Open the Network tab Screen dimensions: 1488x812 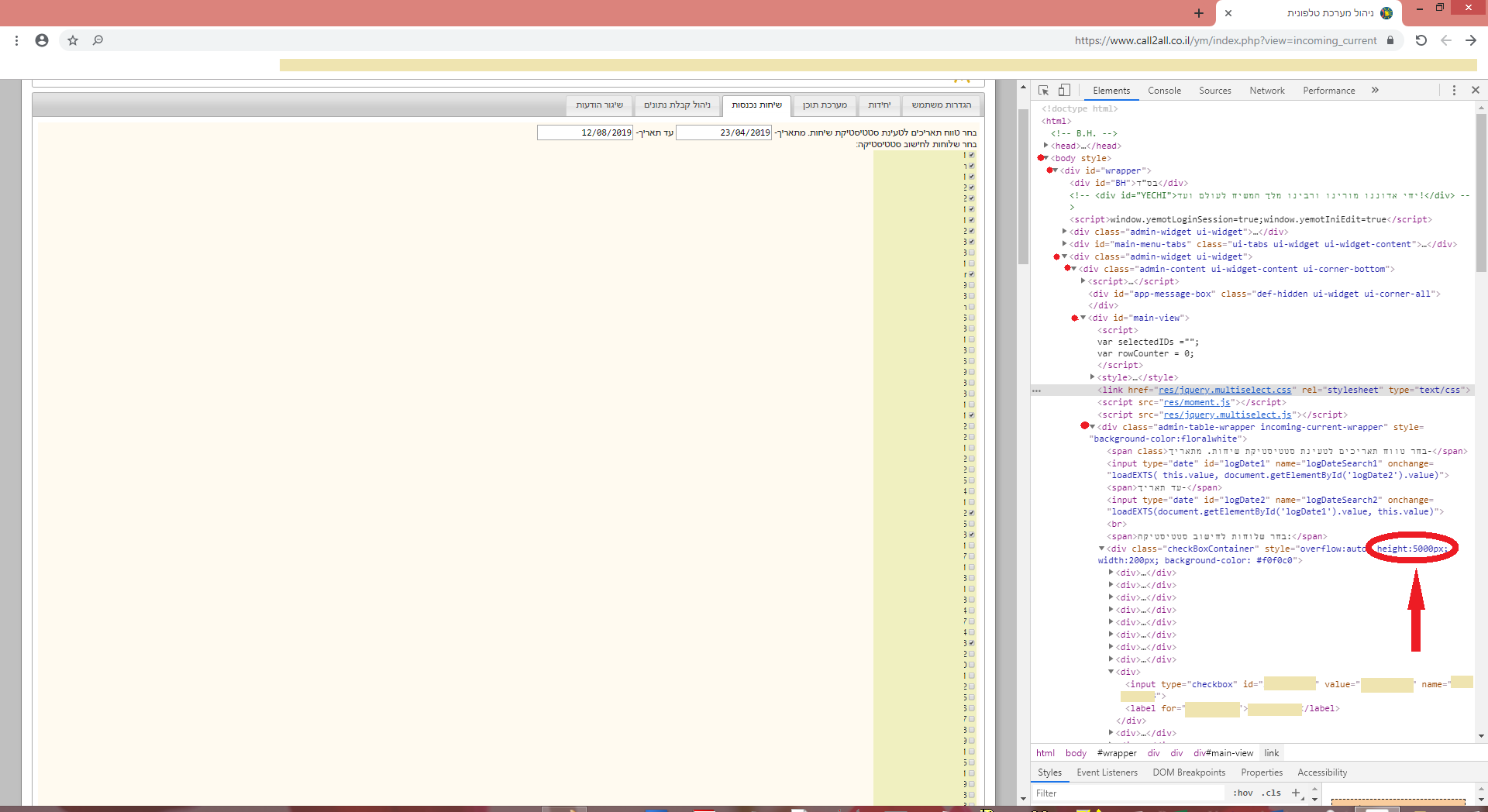click(x=1266, y=91)
